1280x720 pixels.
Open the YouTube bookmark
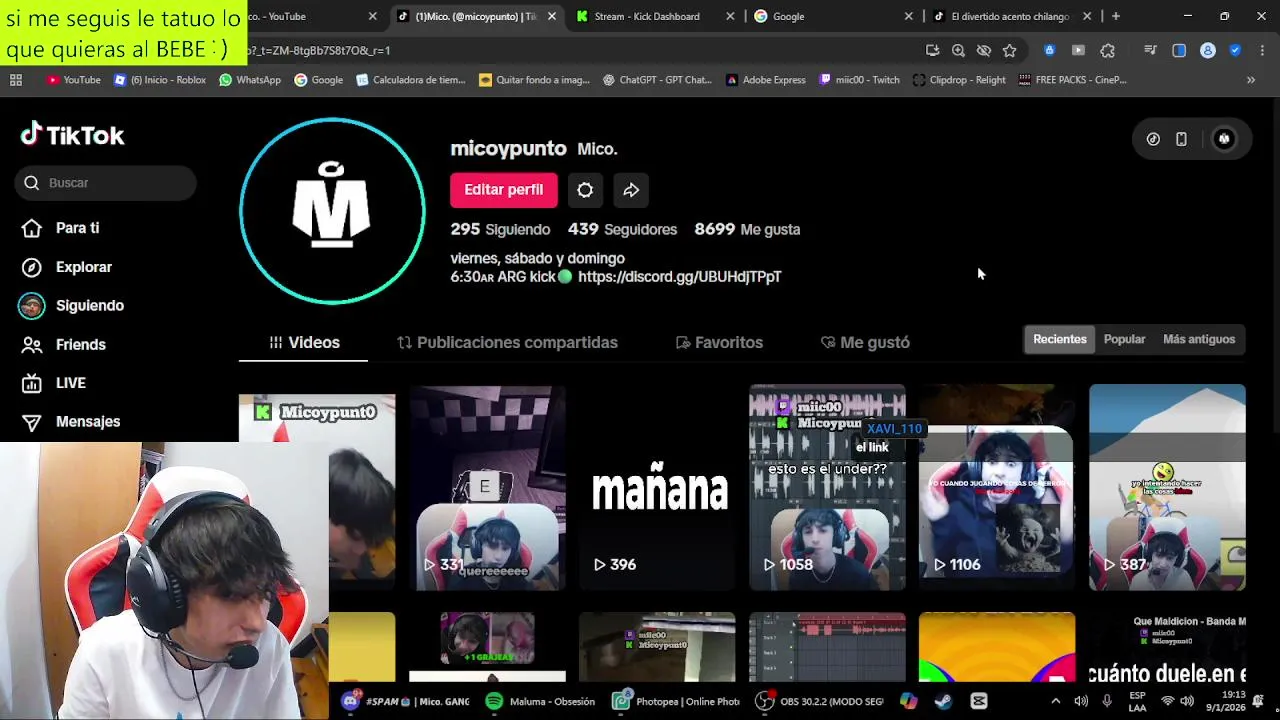73,80
